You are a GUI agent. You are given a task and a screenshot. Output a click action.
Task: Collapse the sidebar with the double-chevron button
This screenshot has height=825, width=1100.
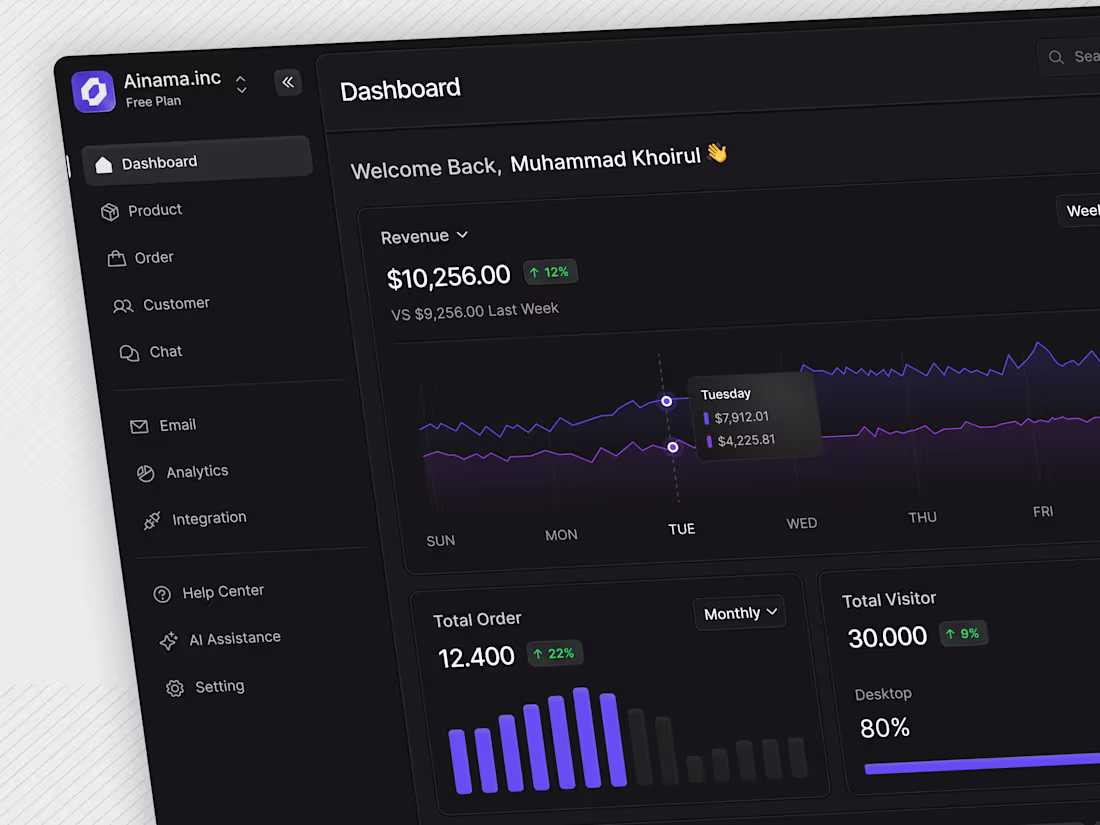click(x=288, y=82)
